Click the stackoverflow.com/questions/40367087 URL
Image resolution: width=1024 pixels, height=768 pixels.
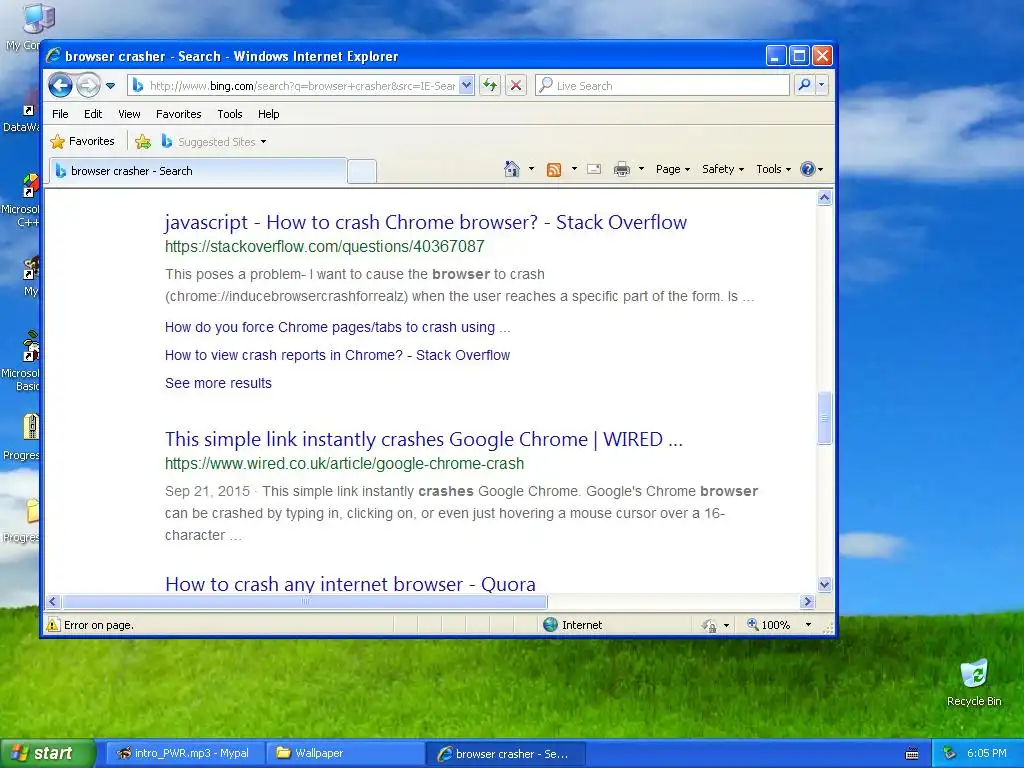click(325, 246)
